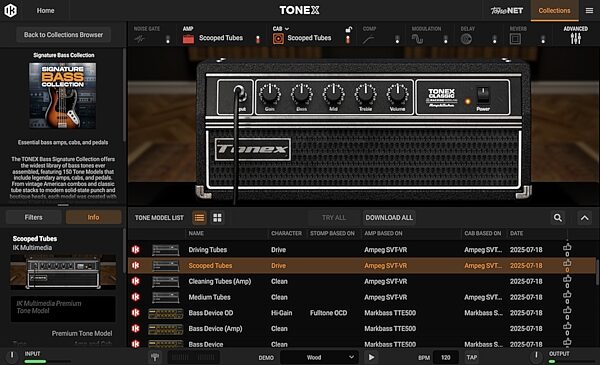Toggle the Delay on/off switch
Screen dimensions: 600x365
tap(494, 39)
